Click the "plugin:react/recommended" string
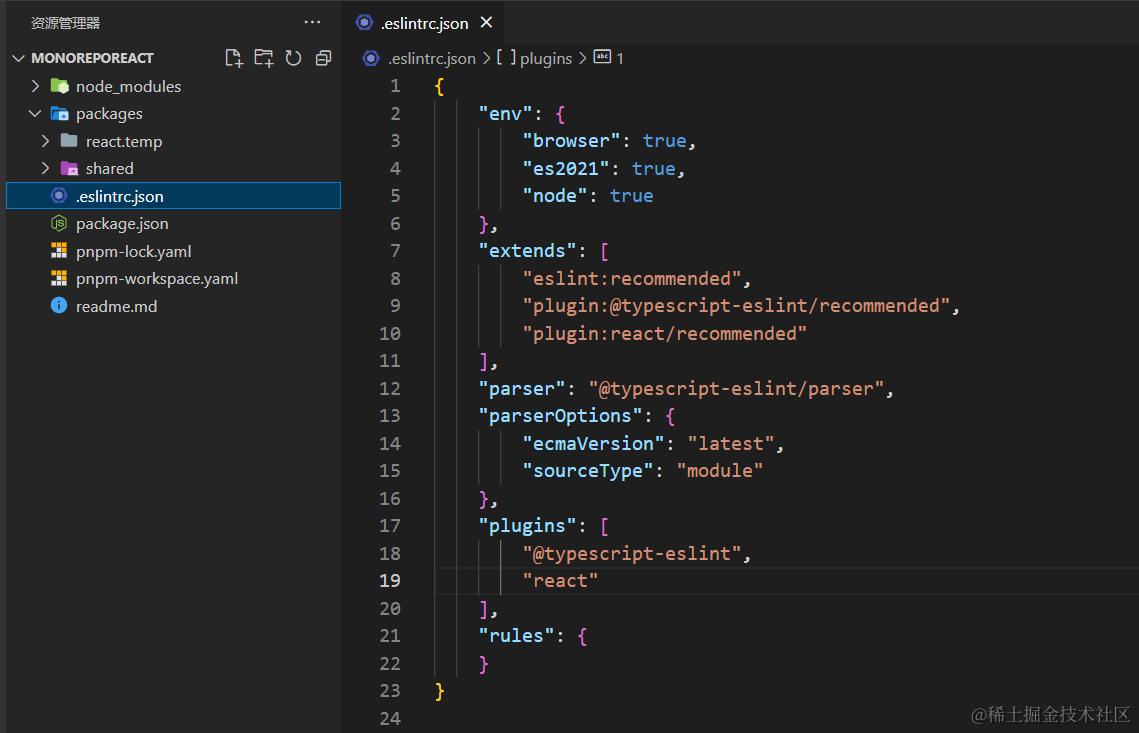Screen dimensions: 1139x733 pyautogui.click(x=665, y=334)
